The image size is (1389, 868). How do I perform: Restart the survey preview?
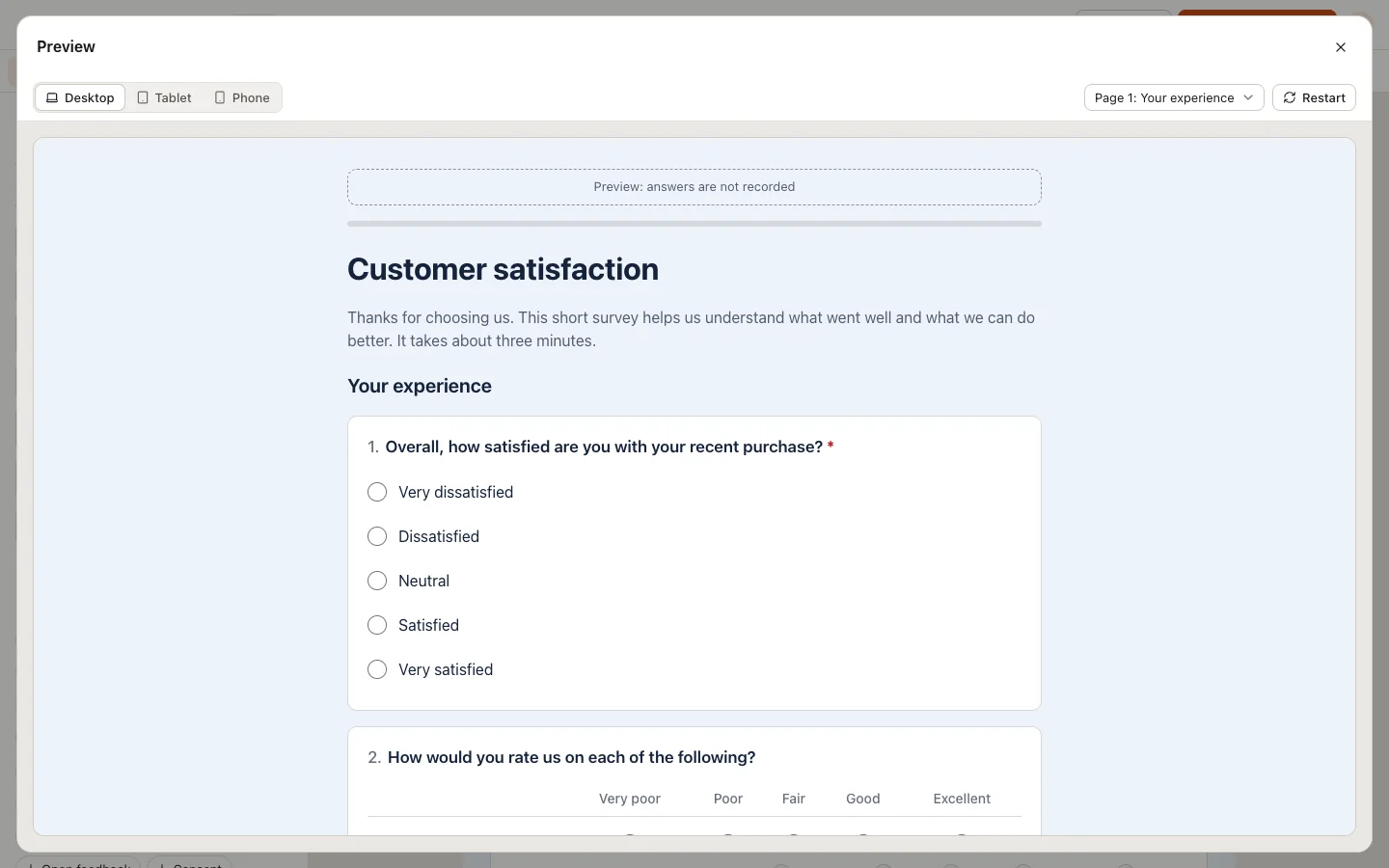pos(1314,97)
